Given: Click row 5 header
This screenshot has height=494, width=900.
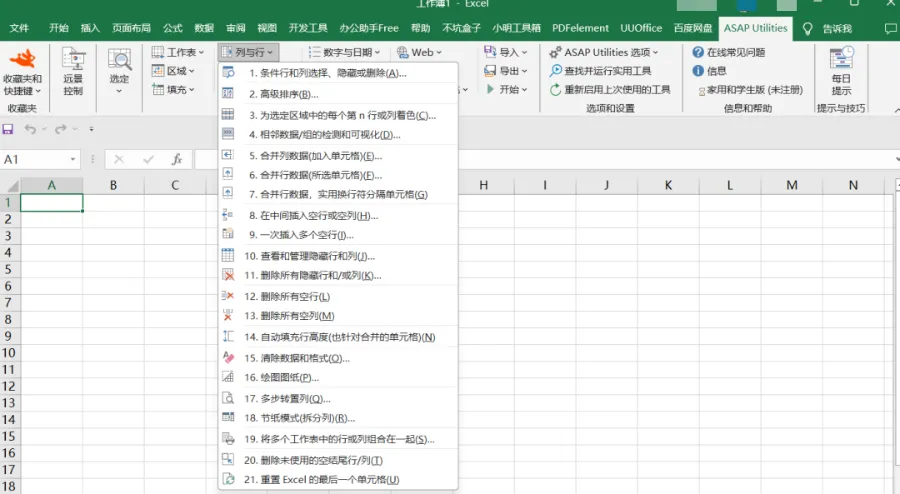Looking at the screenshot, I should pyautogui.click(x=9, y=270).
